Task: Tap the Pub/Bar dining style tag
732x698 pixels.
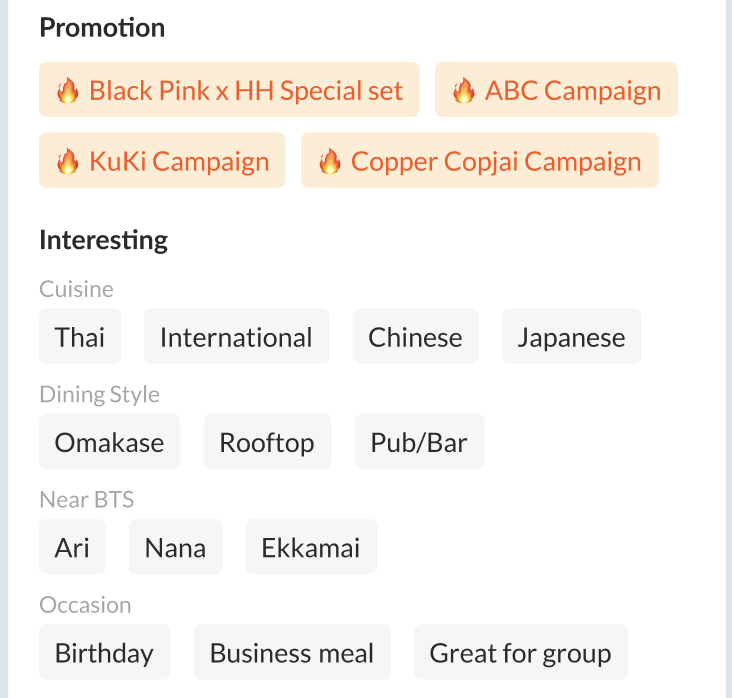Action: [419, 442]
